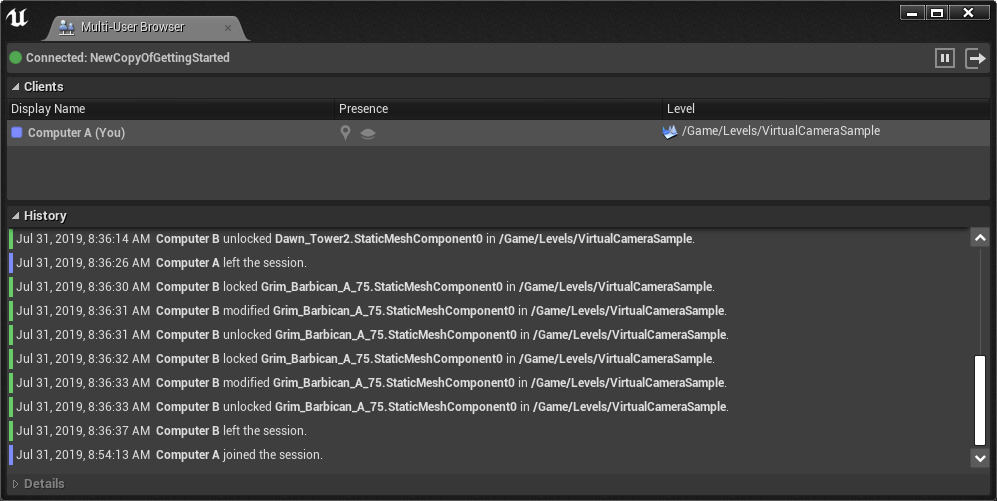Collapse the Clients section
Image resolution: width=997 pixels, height=501 pixels.
(16, 87)
